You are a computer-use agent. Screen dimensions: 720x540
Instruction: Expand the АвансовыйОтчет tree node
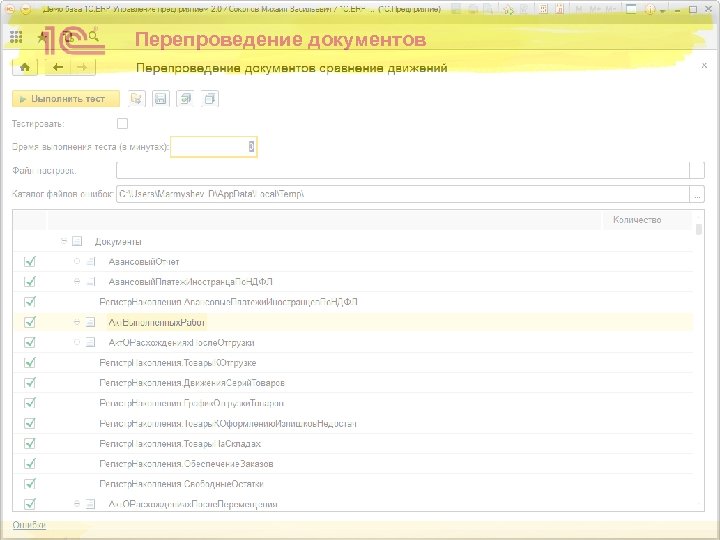(77, 262)
